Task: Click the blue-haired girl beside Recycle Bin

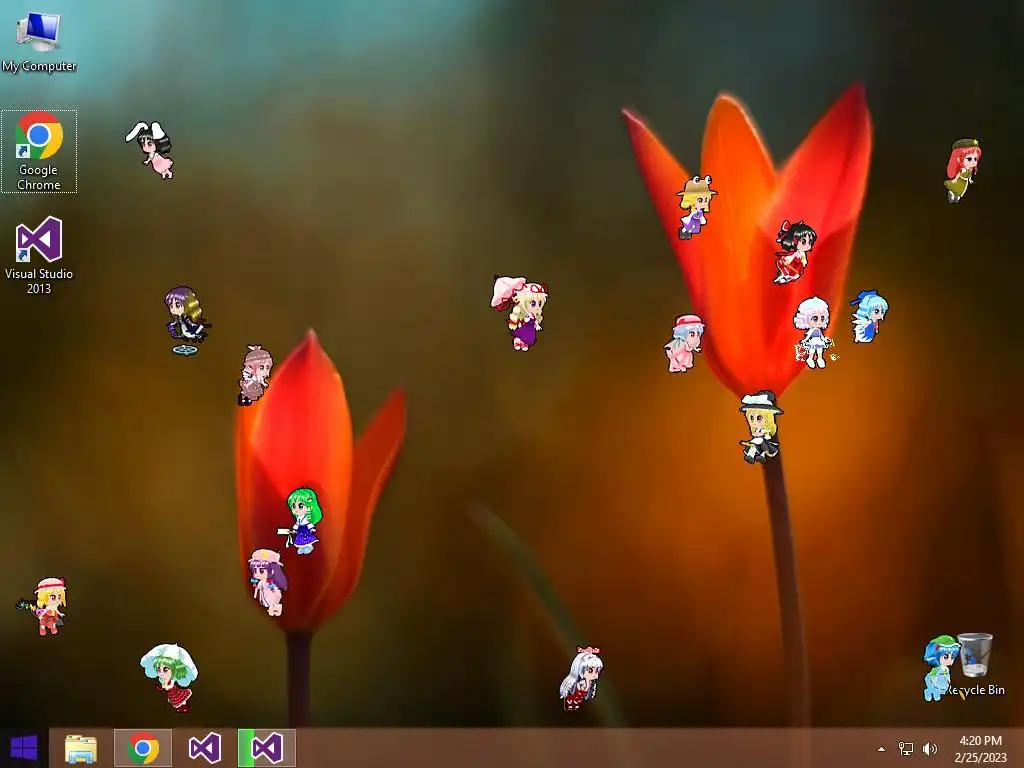Action: point(940,667)
